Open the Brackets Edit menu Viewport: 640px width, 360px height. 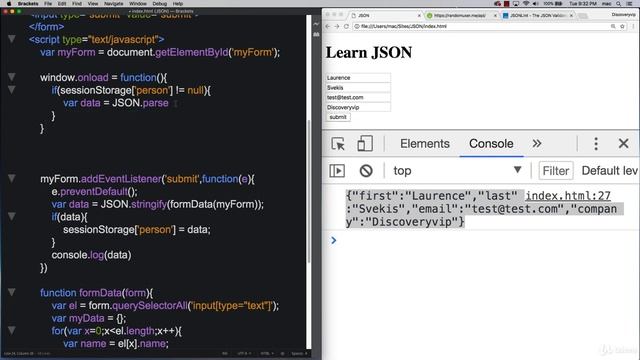coord(62,3)
